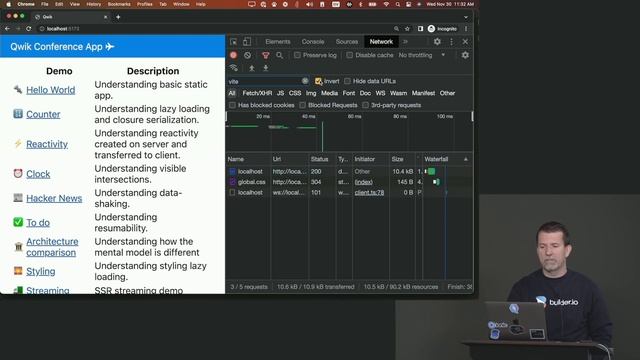The width and height of the screenshot is (640, 360).
Task: Open the Chrome File menu
Action: pyautogui.click(x=44, y=4)
